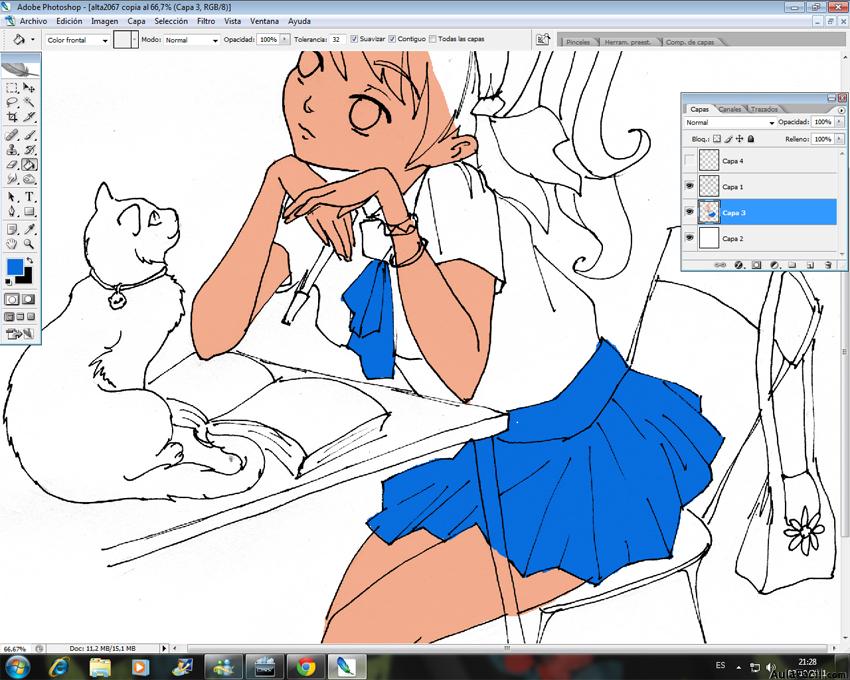This screenshot has height=680, width=850.
Task: Show the hidden Capa 4 layer
Action: click(x=690, y=161)
